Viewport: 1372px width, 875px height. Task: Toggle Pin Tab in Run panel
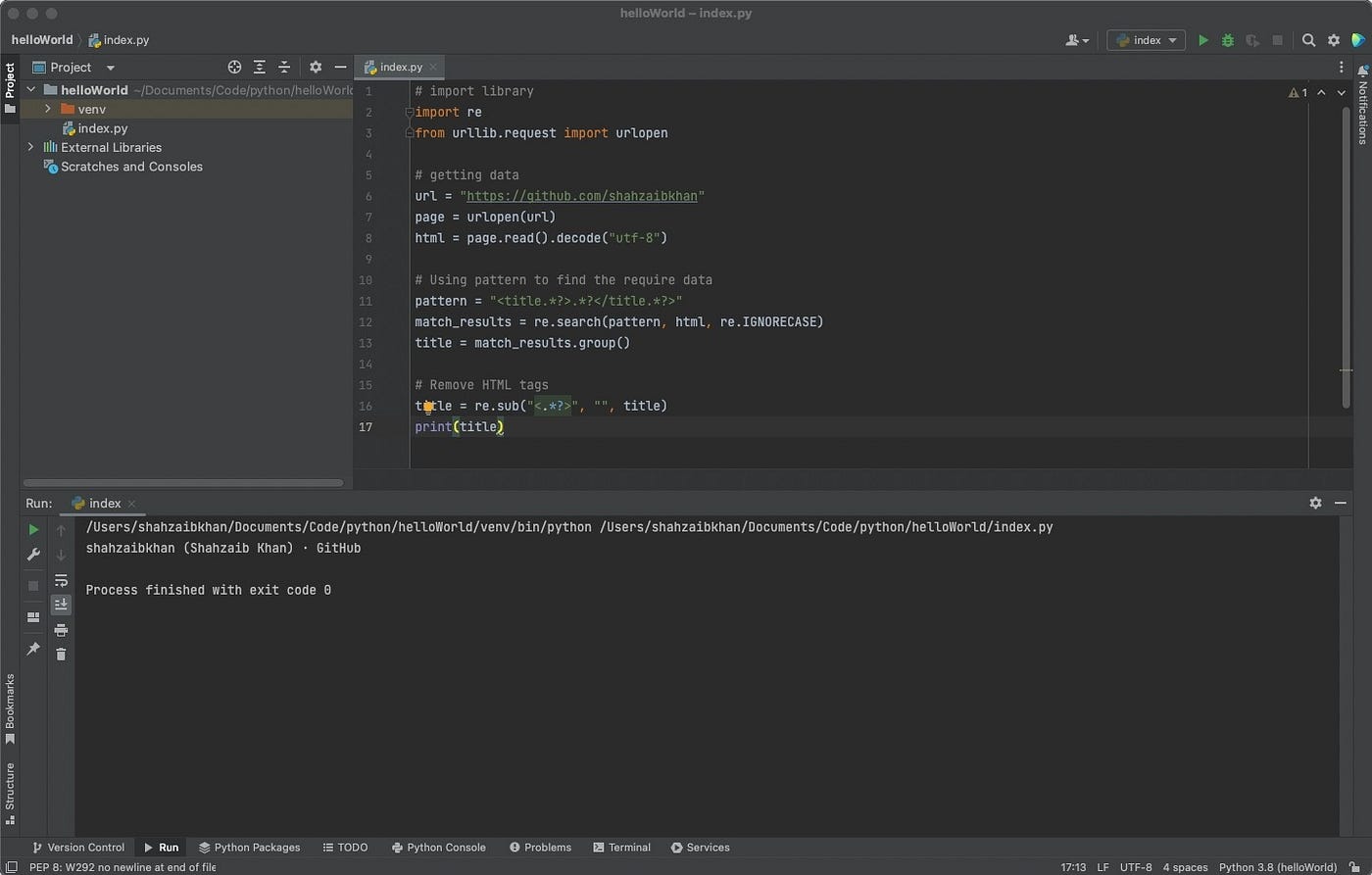33,649
